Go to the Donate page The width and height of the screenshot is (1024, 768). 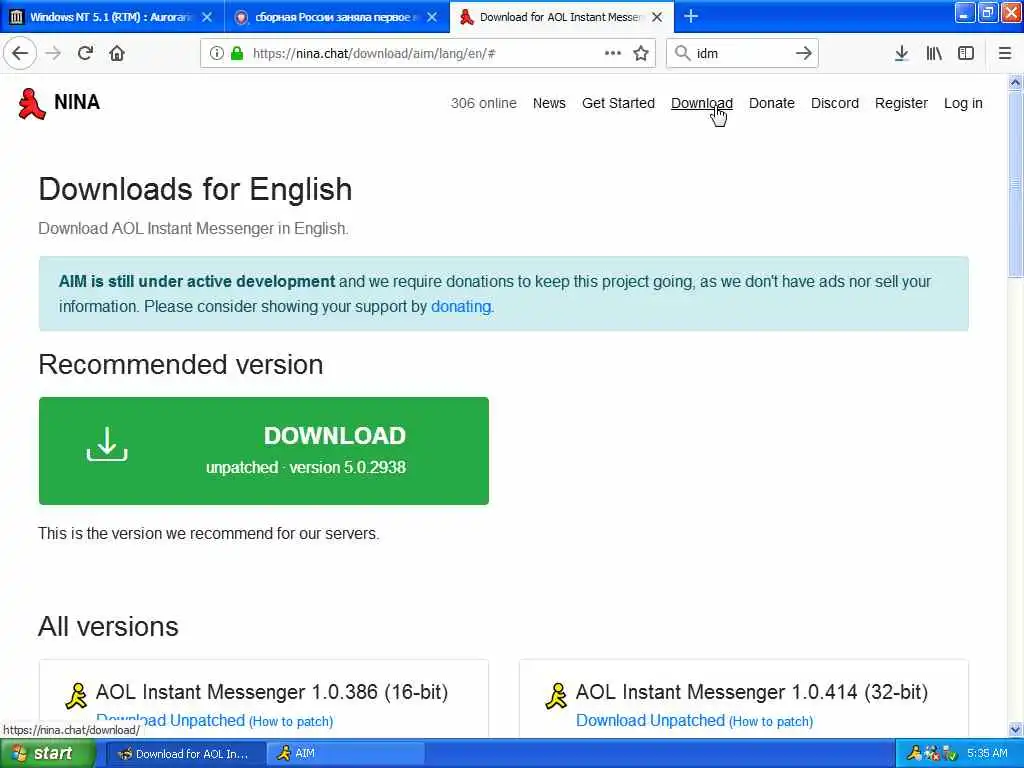click(x=772, y=103)
